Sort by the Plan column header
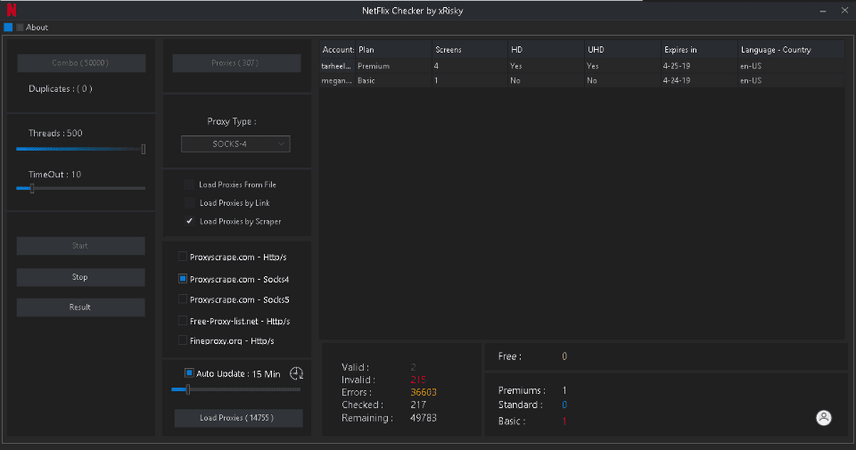 [x=394, y=50]
